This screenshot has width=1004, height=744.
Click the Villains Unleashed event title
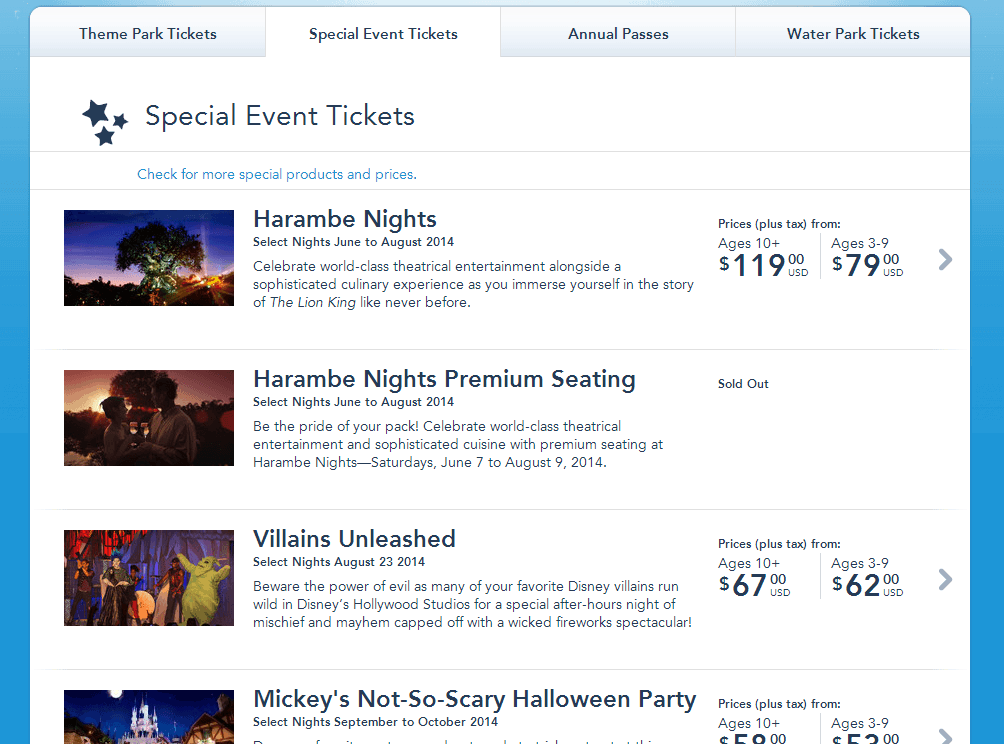pyautogui.click(x=354, y=539)
